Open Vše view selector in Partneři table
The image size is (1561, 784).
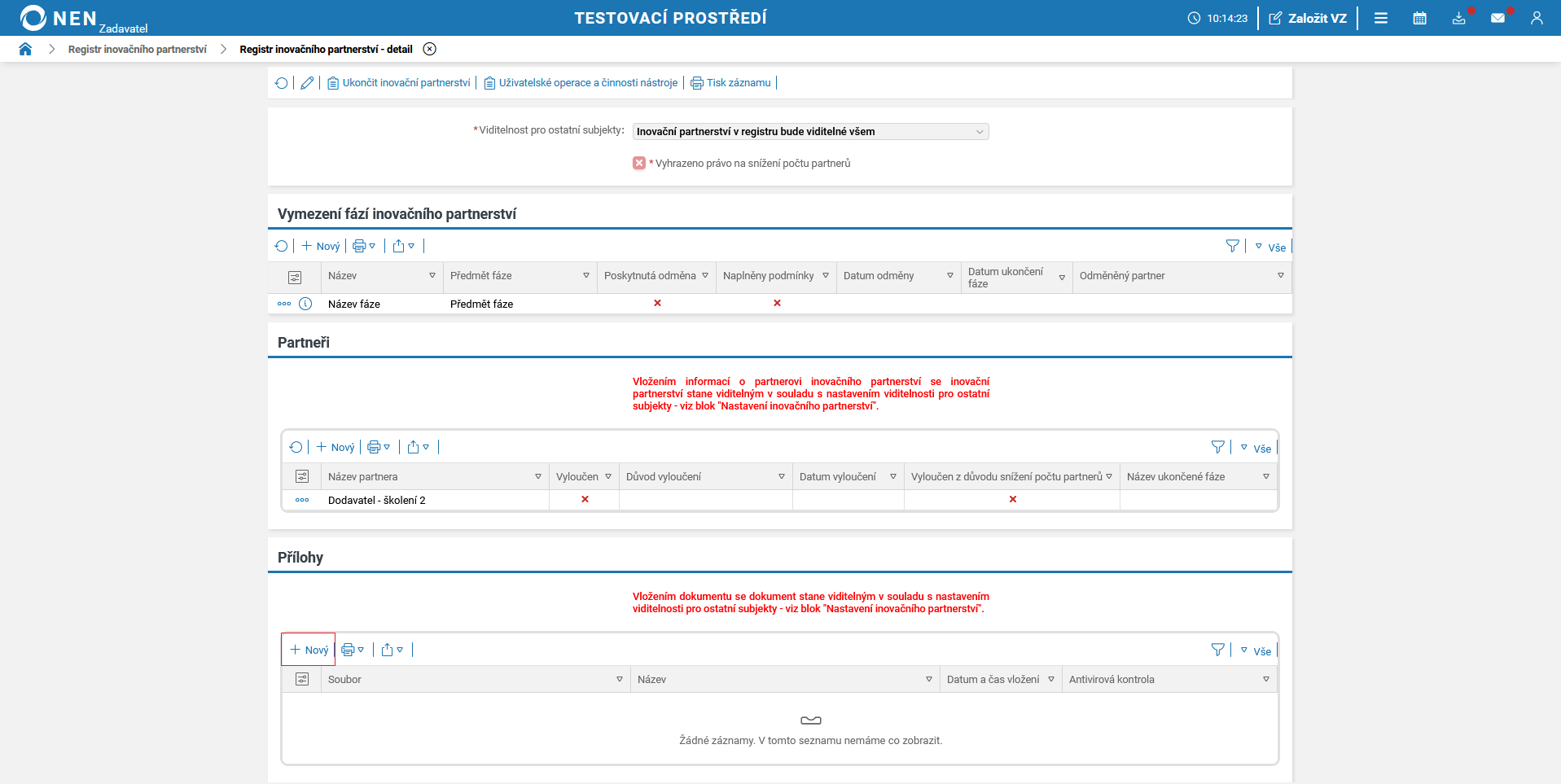(1256, 448)
